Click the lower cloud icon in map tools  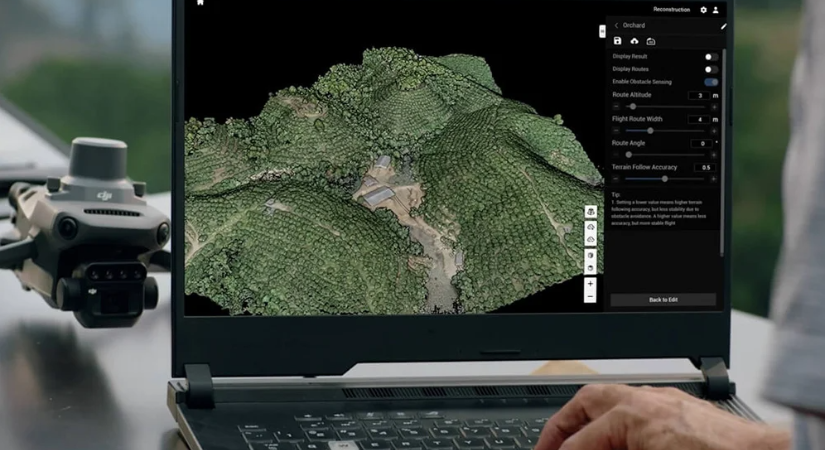[x=591, y=239]
